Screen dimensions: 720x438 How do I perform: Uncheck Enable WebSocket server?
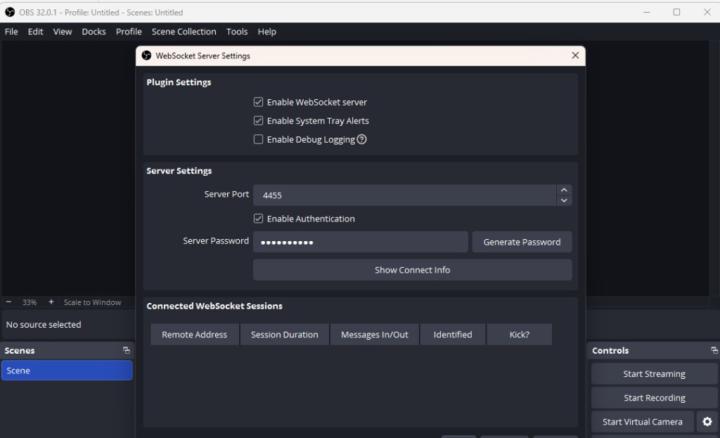point(259,102)
